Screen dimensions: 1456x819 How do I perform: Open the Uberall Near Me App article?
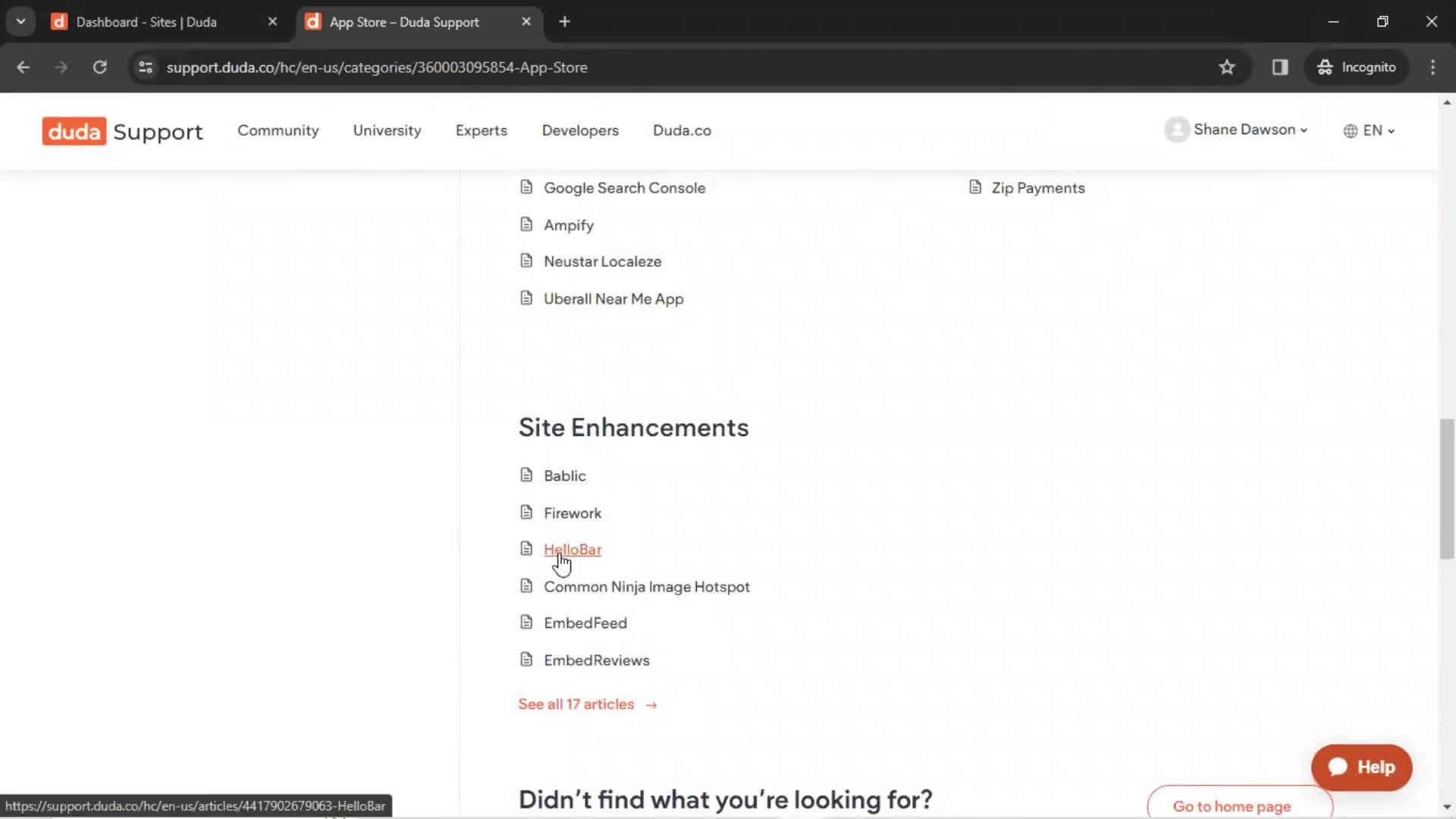point(613,299)
